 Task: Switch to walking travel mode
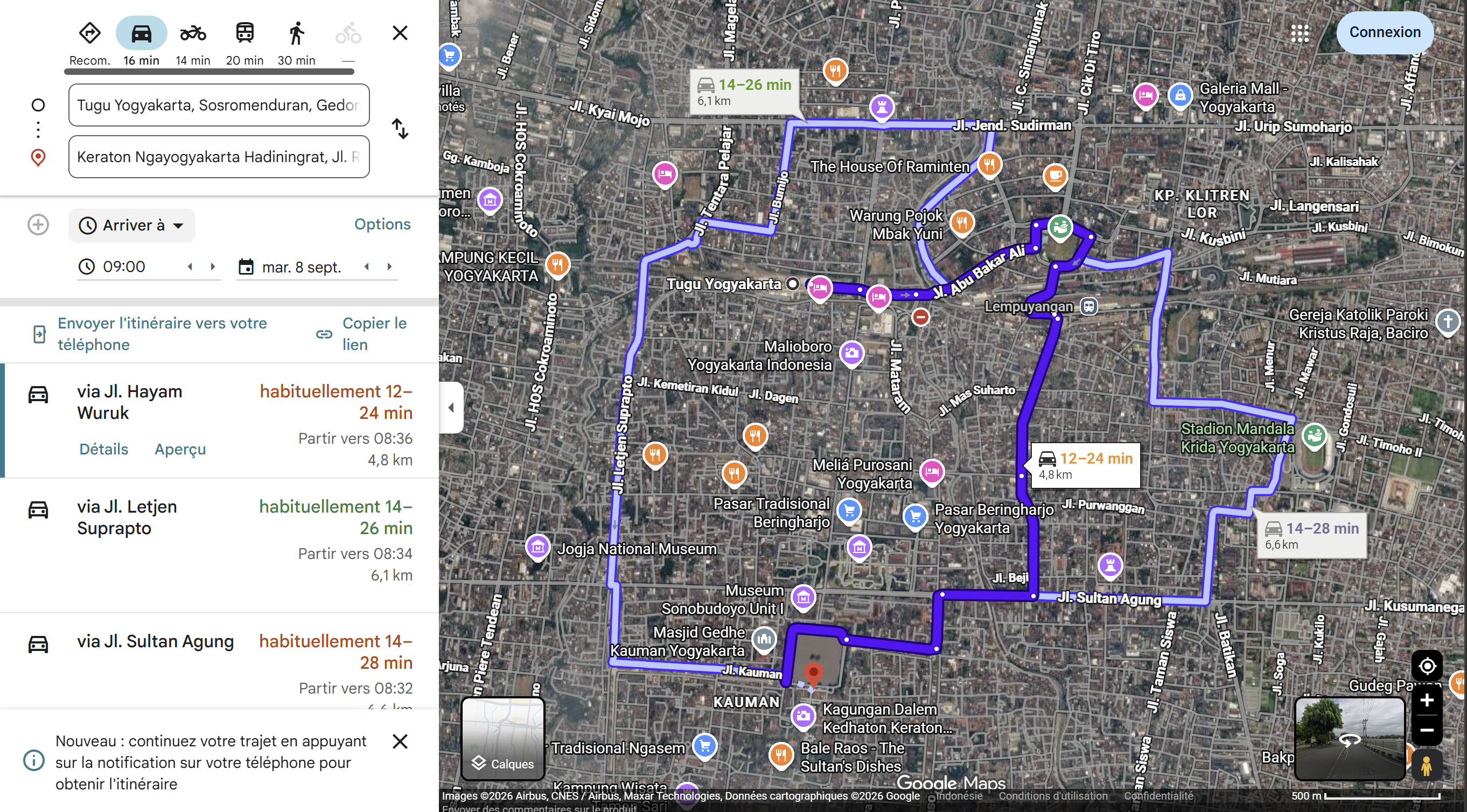[x=296, y=33]
